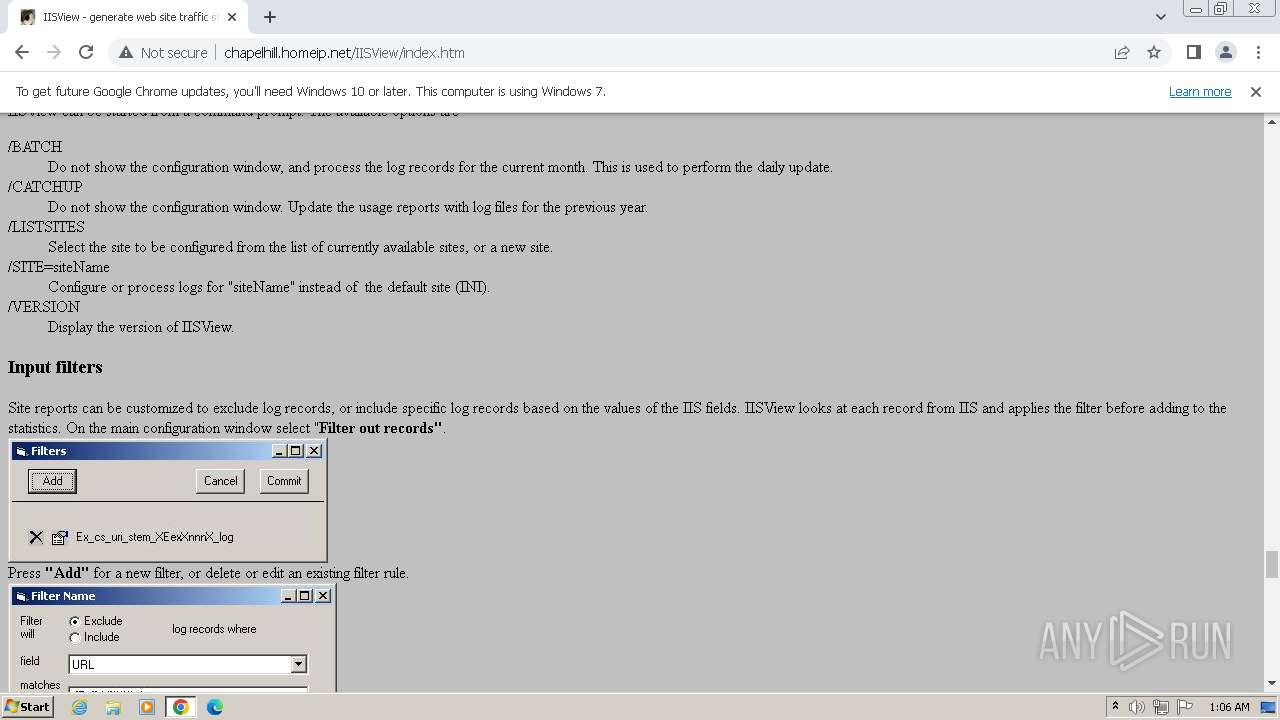
Task: Click scrollbar up arrow
Action: pos(1271,120)
